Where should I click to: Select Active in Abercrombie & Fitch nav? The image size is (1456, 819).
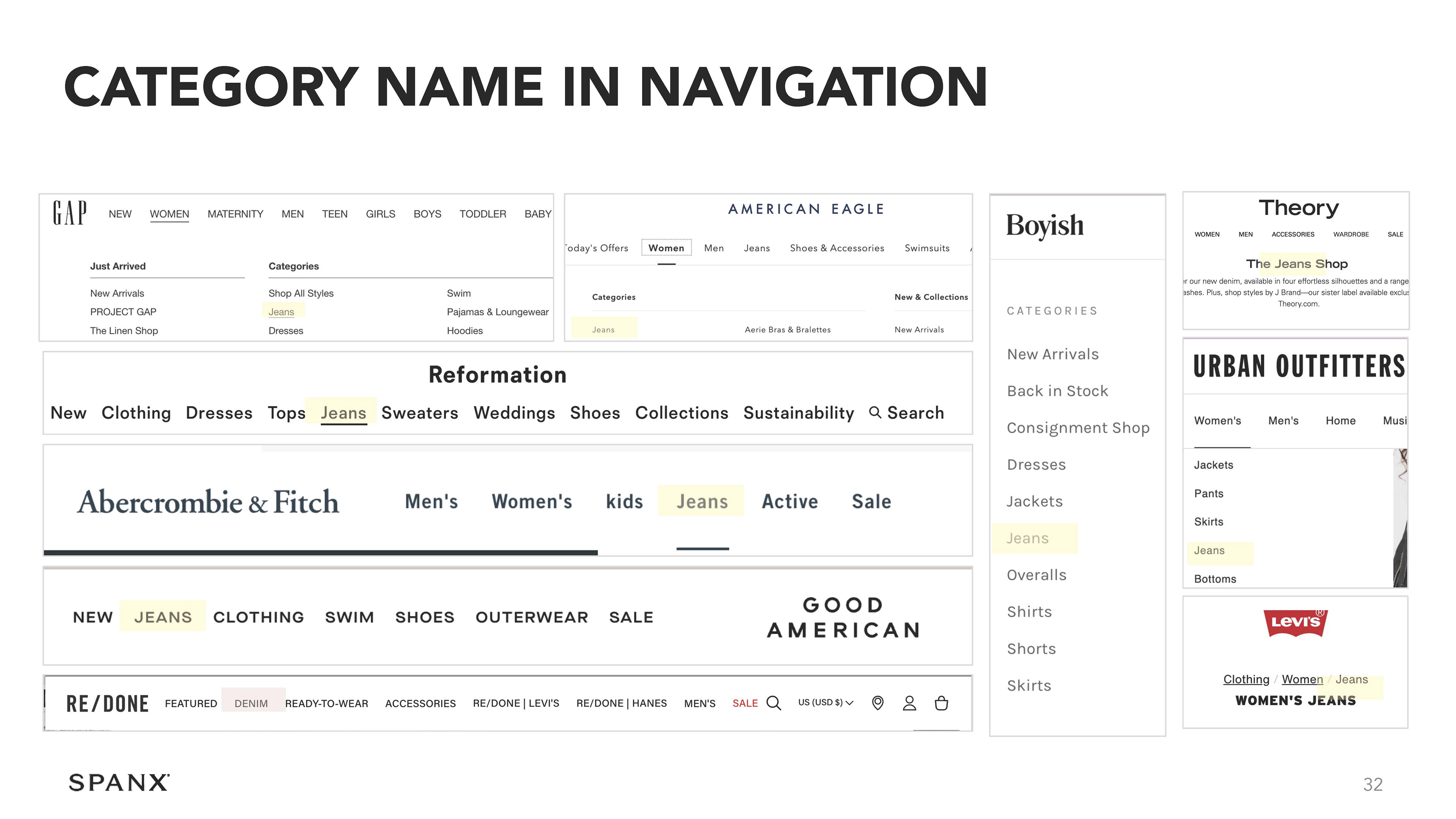coord(789,501)
